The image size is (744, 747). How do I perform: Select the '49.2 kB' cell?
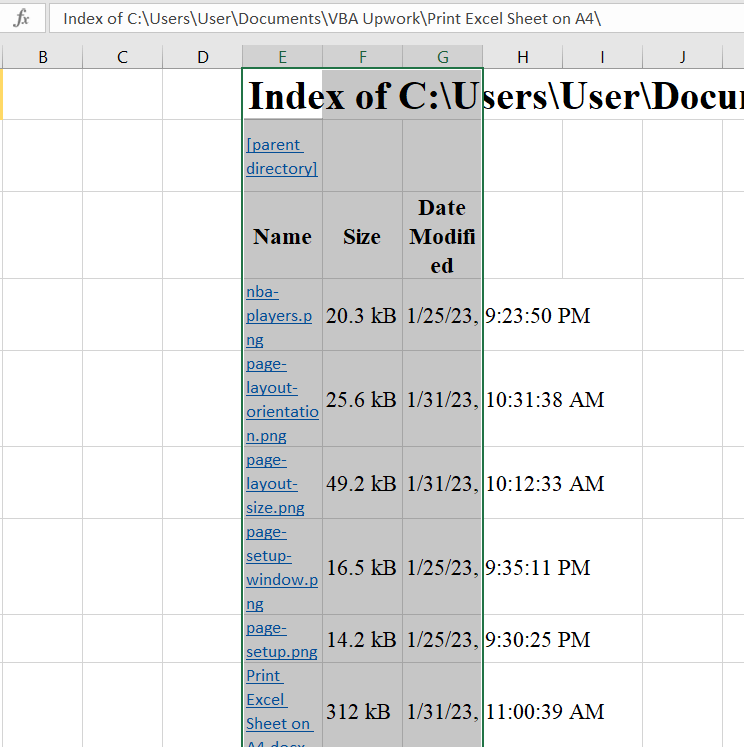362,484
